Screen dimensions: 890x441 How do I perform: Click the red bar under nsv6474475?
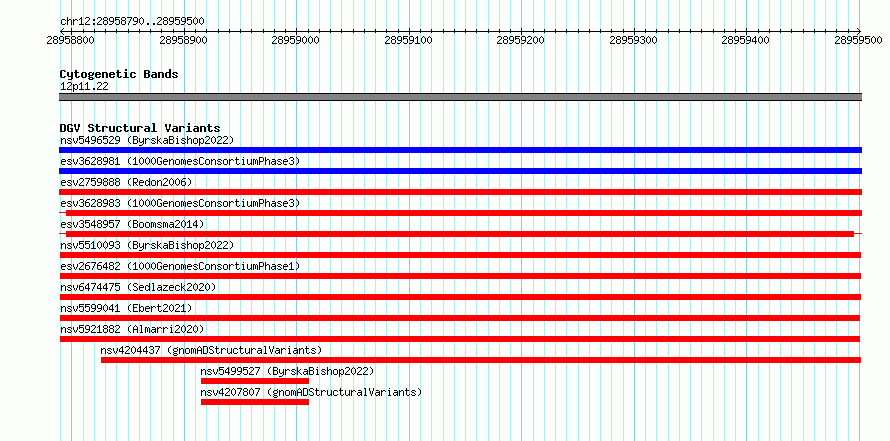460,297
